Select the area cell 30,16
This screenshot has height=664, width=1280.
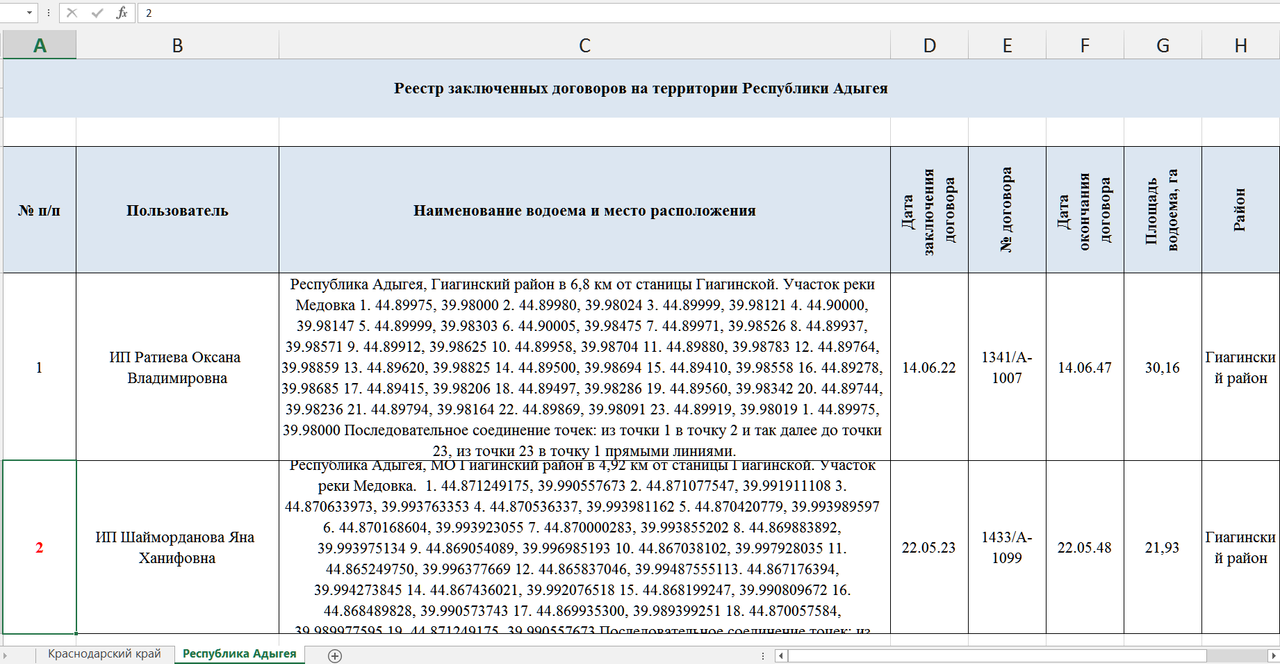pos(1163,367)
